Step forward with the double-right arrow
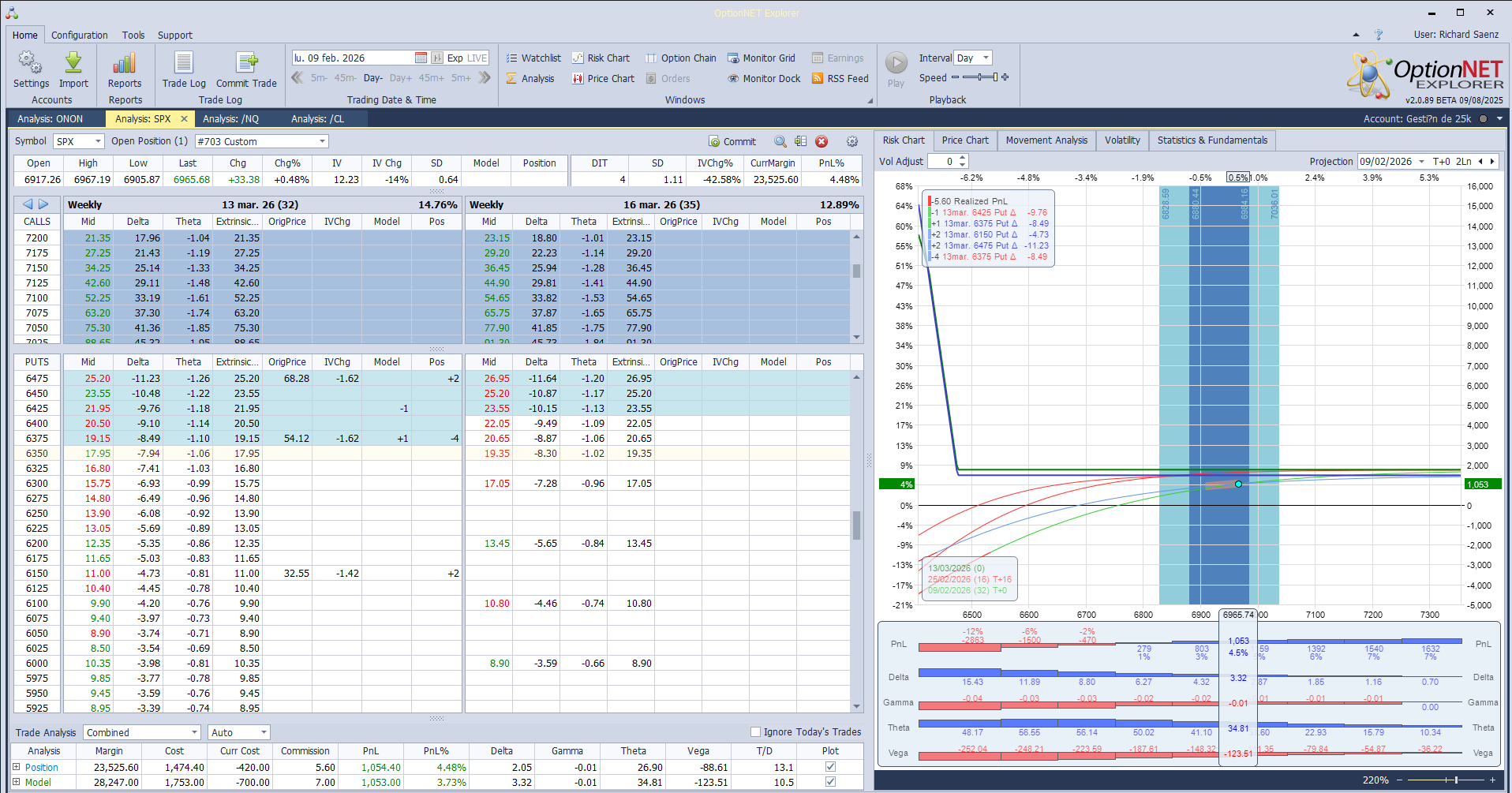This screenshot has width=1512, height=793. tap(485, 77)
